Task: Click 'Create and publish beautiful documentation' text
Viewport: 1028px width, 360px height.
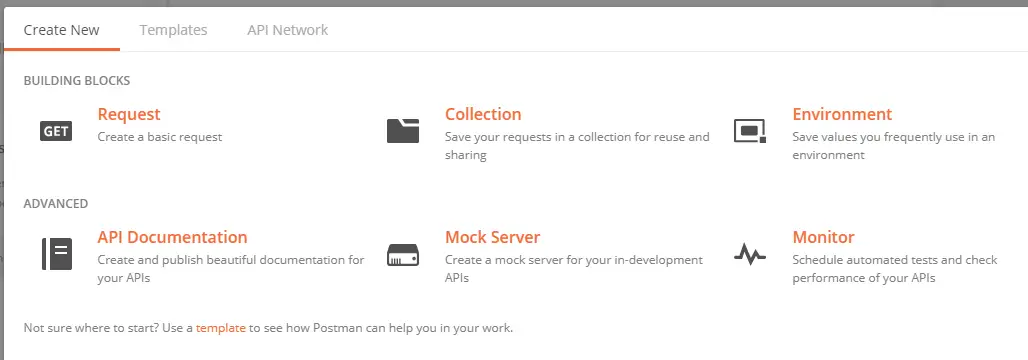Action: (231, 268)
